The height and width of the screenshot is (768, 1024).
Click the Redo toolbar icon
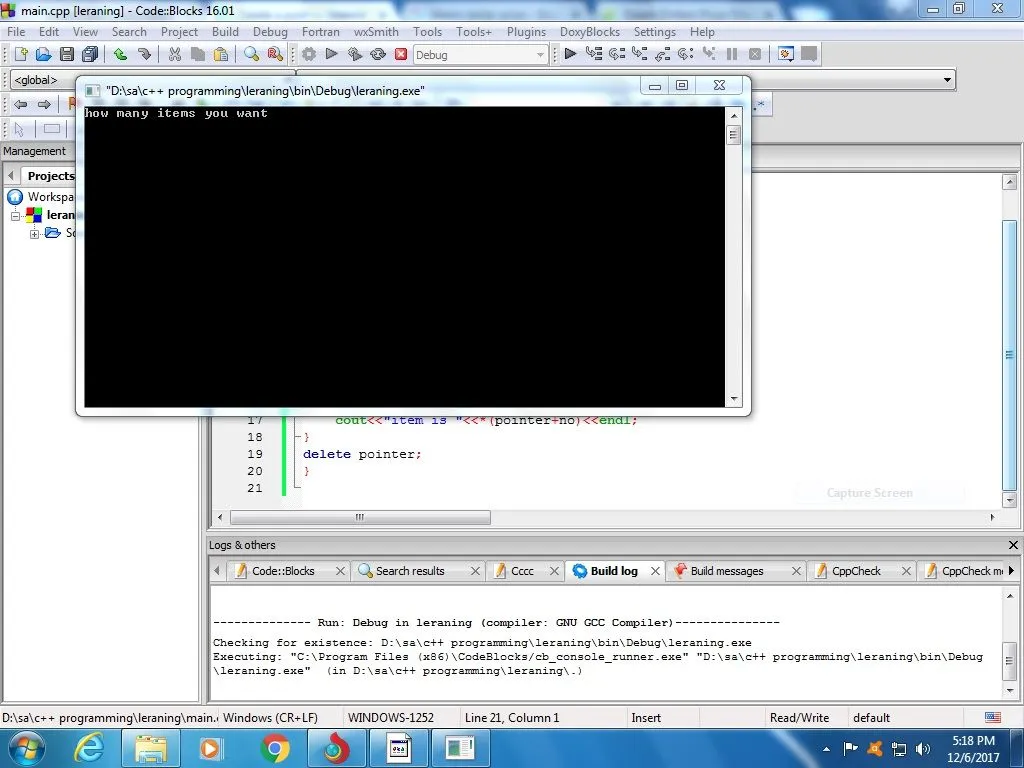[x=144, y=54]
